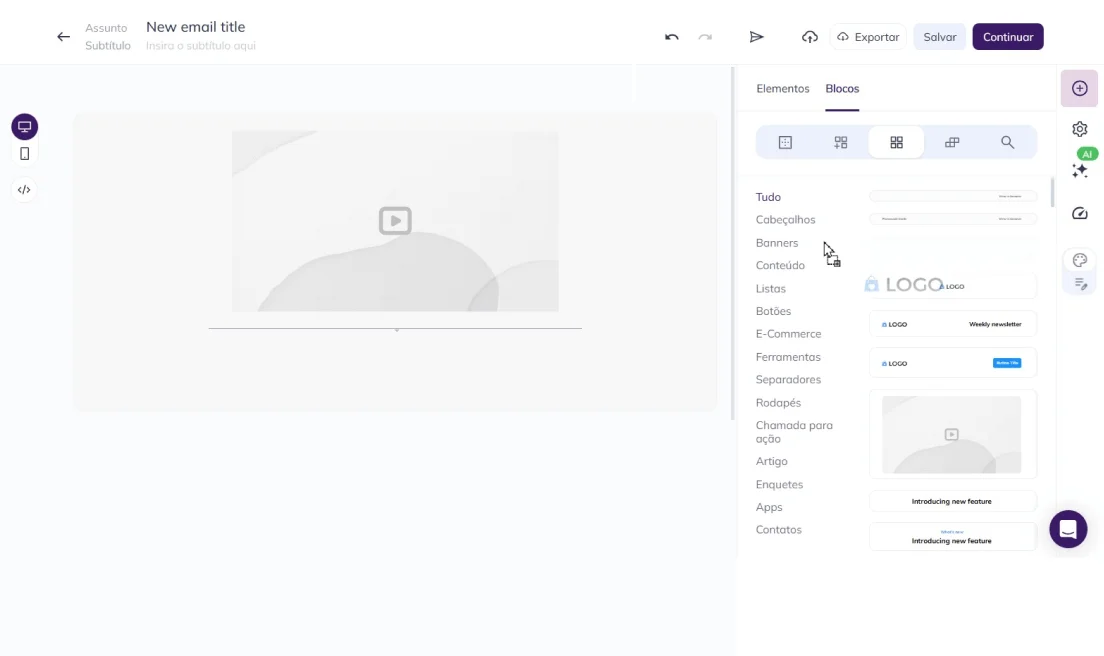Expand the Cabeçalhos category
This screenshot has height=656, width=1104.
pos(786,219)
